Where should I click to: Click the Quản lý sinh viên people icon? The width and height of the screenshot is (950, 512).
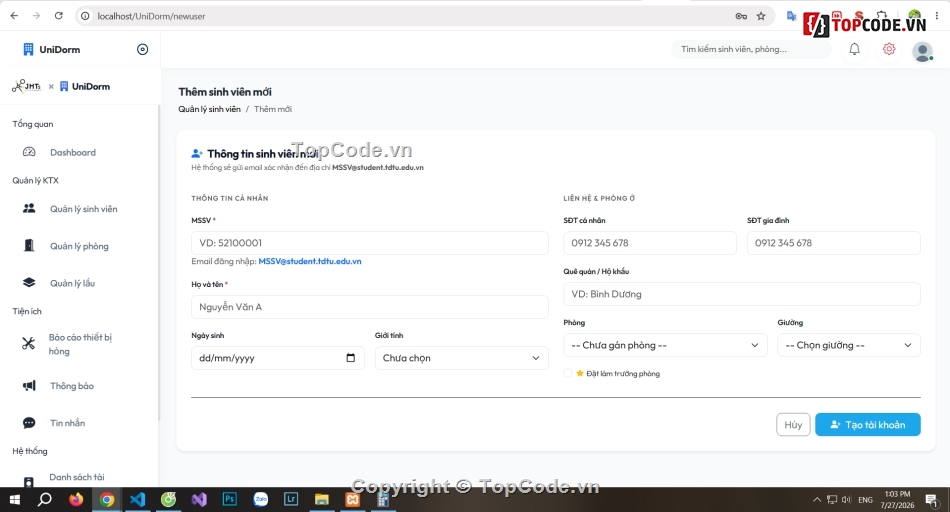point(29,208)
